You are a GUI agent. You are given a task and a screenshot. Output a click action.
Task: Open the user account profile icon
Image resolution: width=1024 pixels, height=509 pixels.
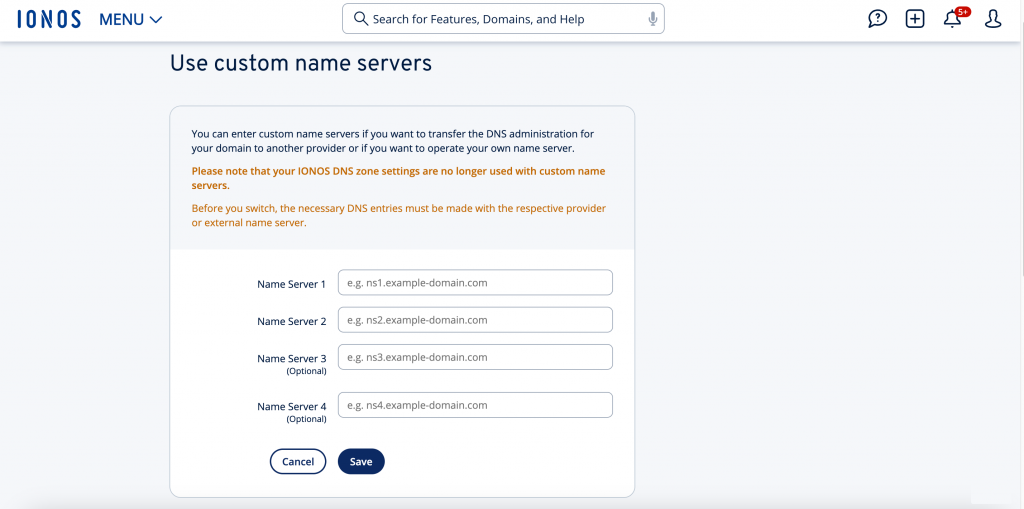pos(993,19)
